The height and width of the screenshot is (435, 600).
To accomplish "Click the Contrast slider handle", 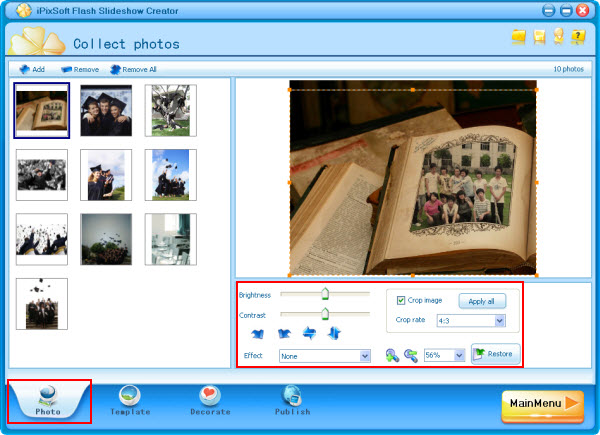I will 325,313.
